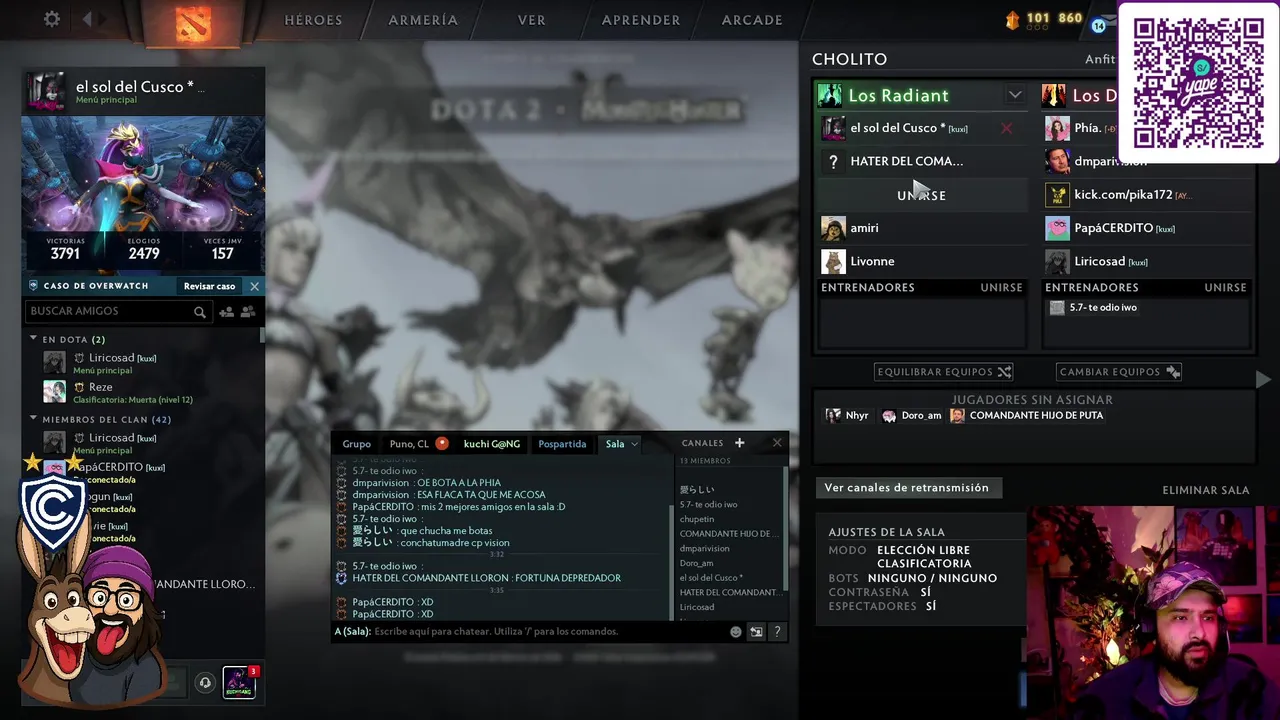Open the Dota 2 home logo
Image resolution: width=1280 pixels, height=720 pixels.
pyautogui.click(x=192, y=24)
